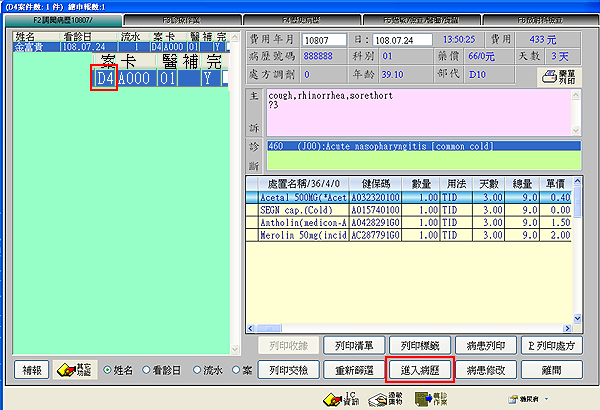
Task: Open the F3 tab
Action: (x=180, y=18)
